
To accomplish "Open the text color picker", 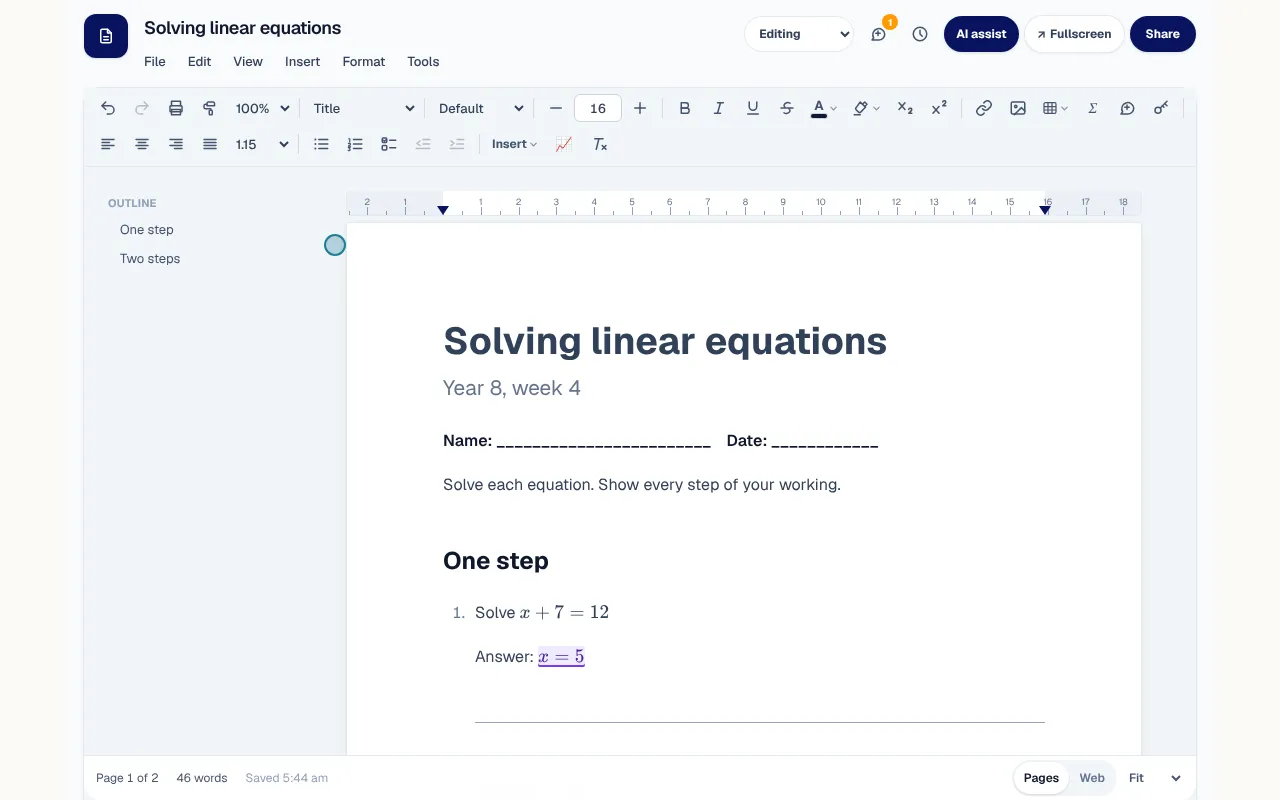I will point(824,108).
